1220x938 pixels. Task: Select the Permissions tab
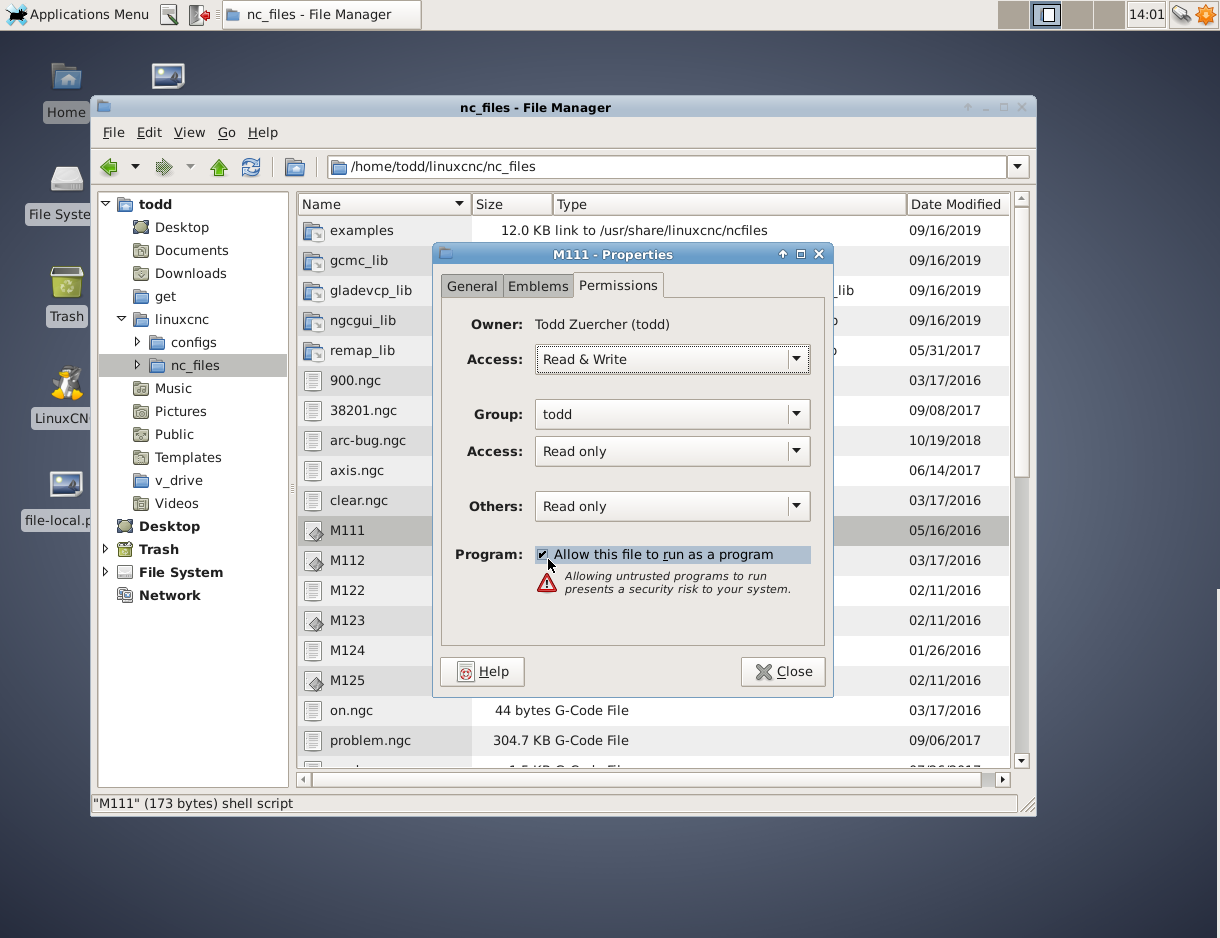point(618,285)
